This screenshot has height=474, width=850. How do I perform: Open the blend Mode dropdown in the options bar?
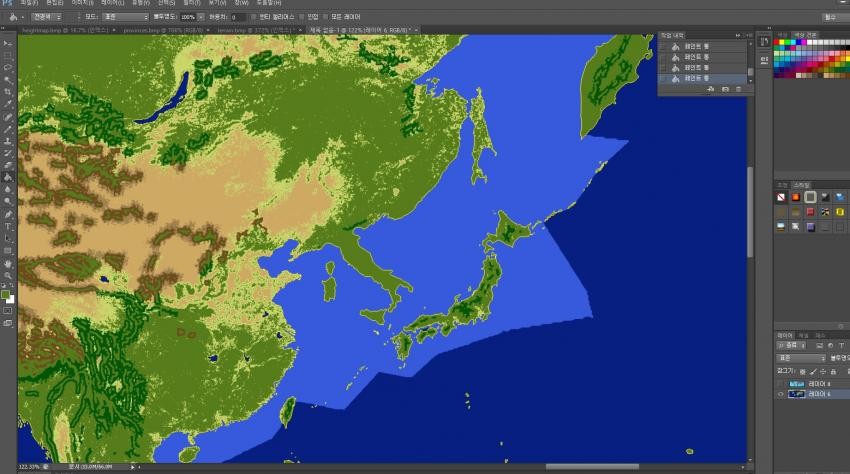click(125, 17)
